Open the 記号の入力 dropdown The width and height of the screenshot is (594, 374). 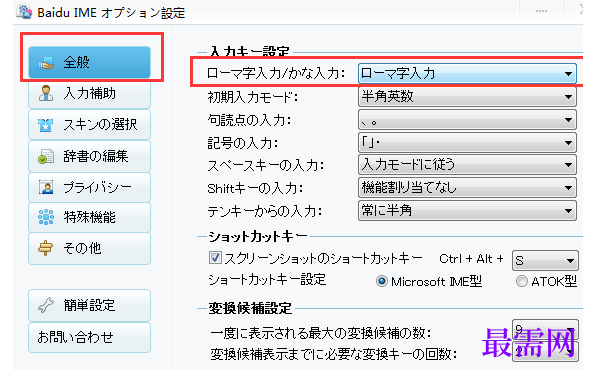[467, 143]
